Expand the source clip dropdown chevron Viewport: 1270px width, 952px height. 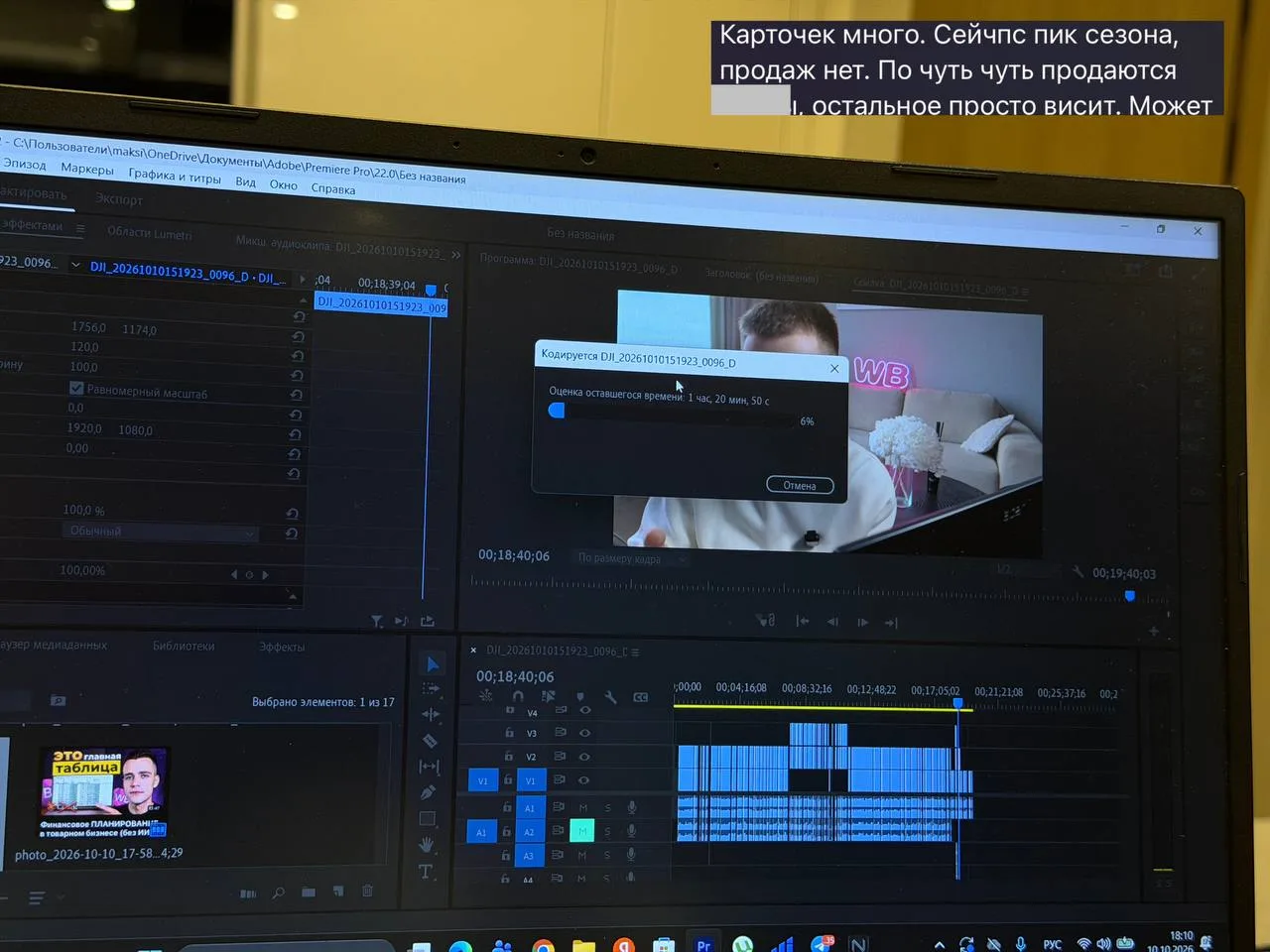[x=75, y=265]
